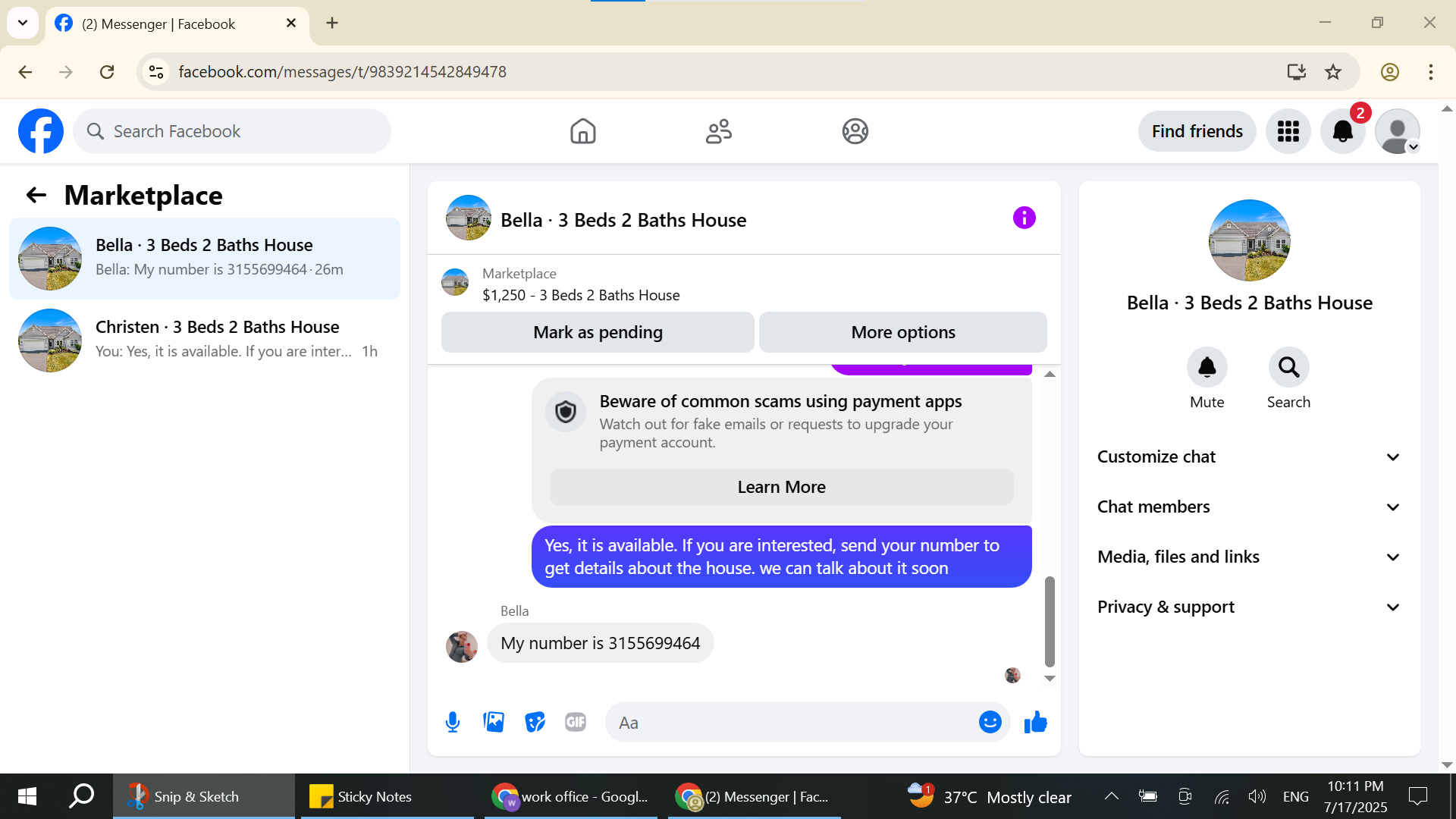Click the large listing photo in info panel

pyautogui.click(x=1249, y=240)
